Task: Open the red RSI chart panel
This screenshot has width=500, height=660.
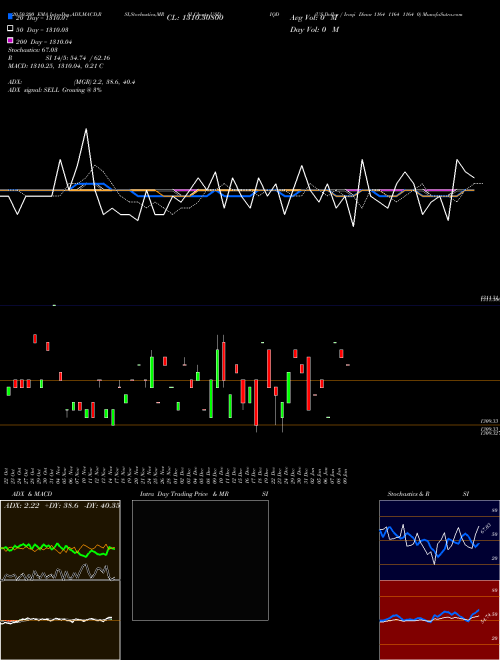Action: pyautogui.click(x=439, y=620)
